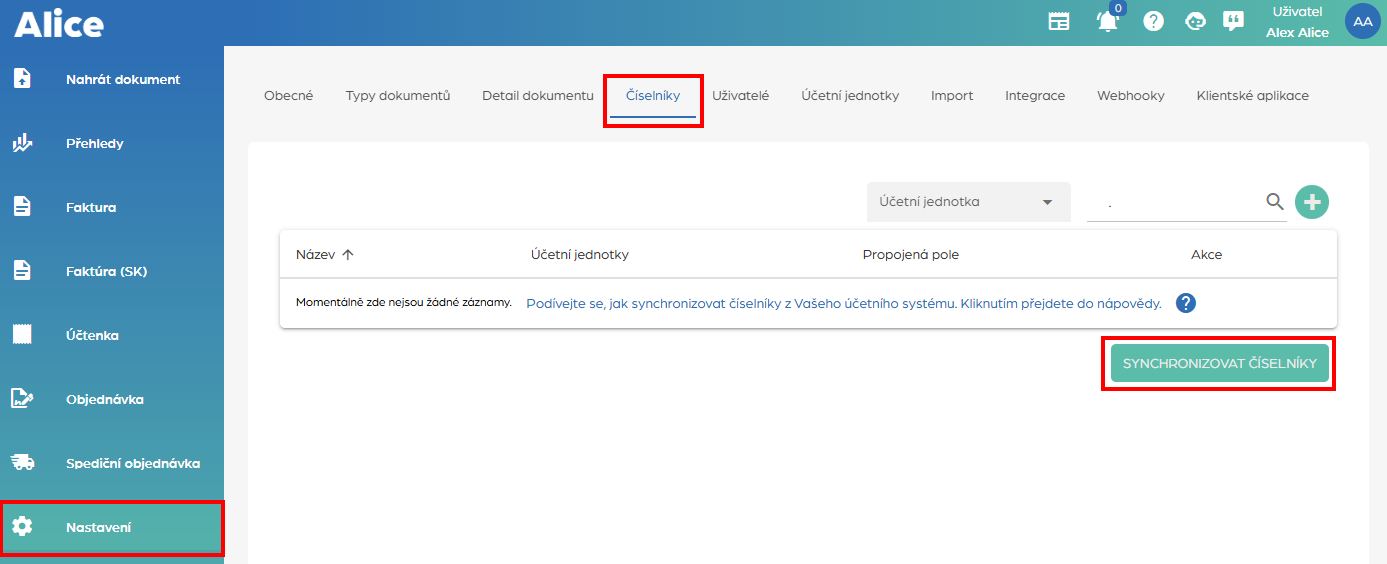
Task: Select the Integrace tab
Action: pos(1035,96)
